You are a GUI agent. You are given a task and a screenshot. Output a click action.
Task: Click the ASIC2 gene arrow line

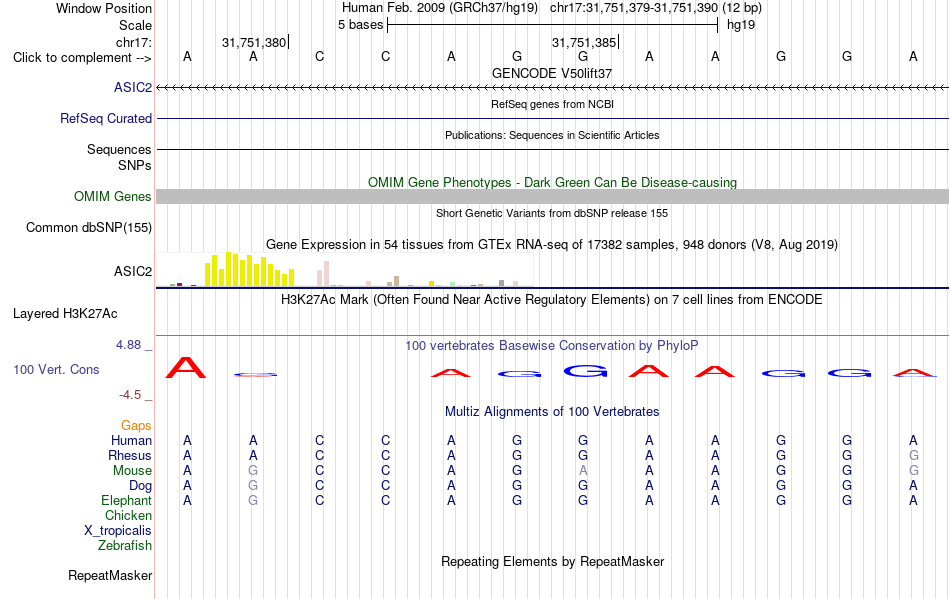click(x=553, y=88)
